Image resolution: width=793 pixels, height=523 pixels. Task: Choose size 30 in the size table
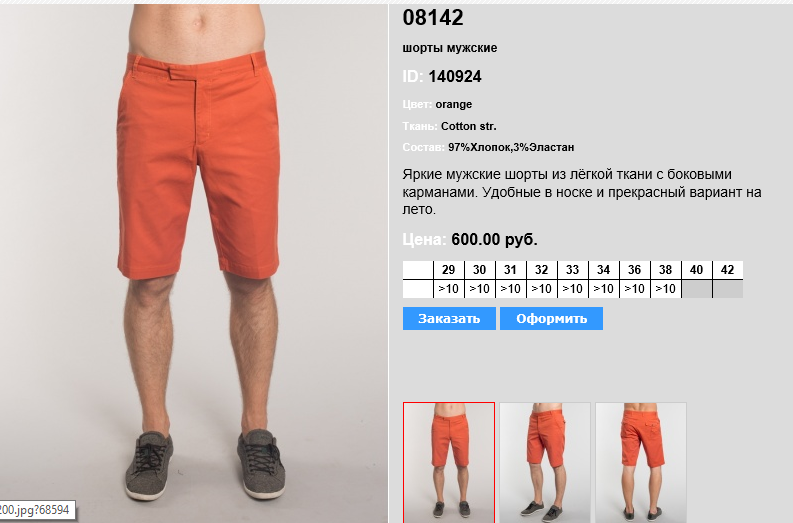tap(479, 270)
